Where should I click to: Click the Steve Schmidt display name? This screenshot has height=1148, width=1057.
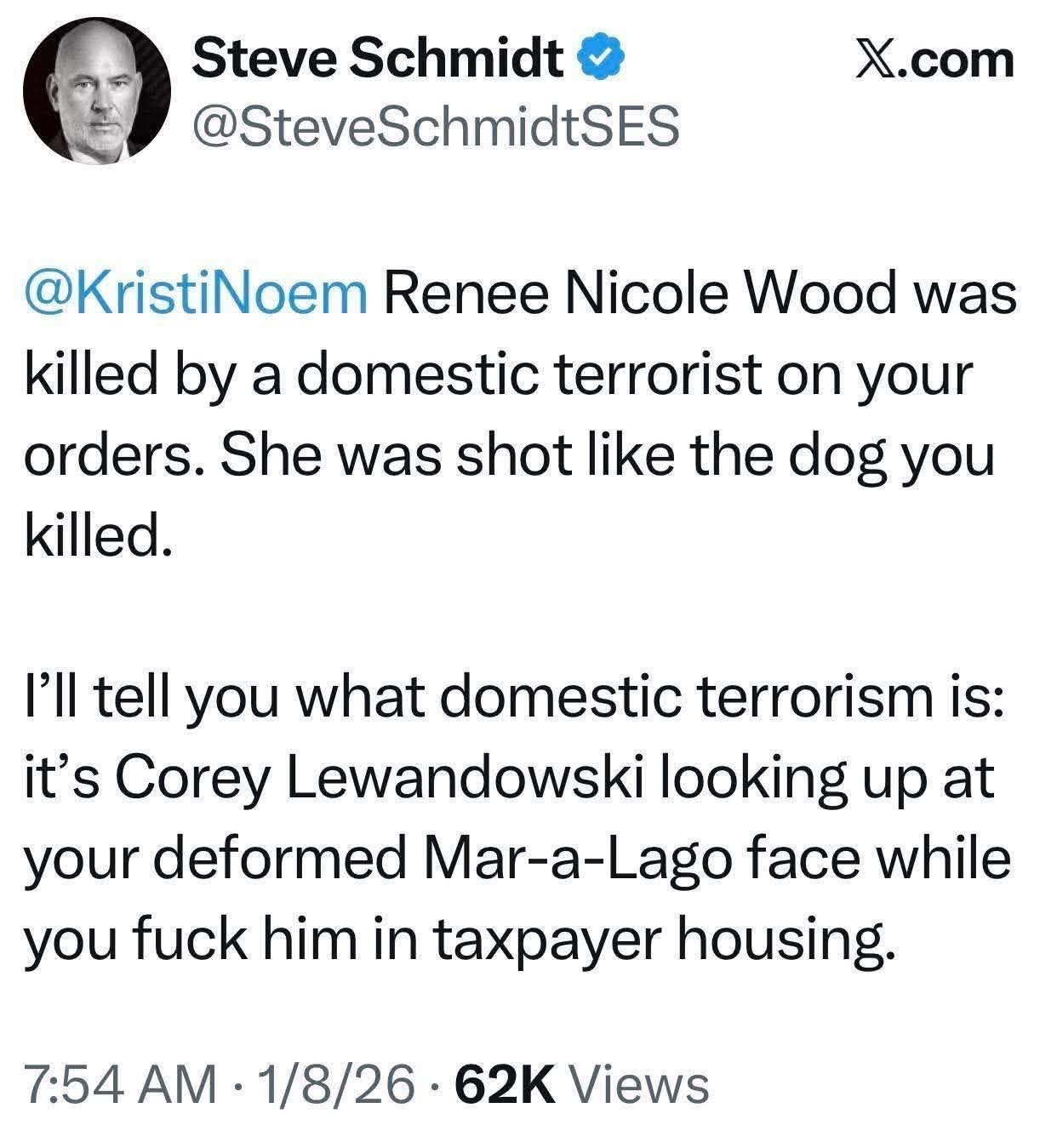378,58
